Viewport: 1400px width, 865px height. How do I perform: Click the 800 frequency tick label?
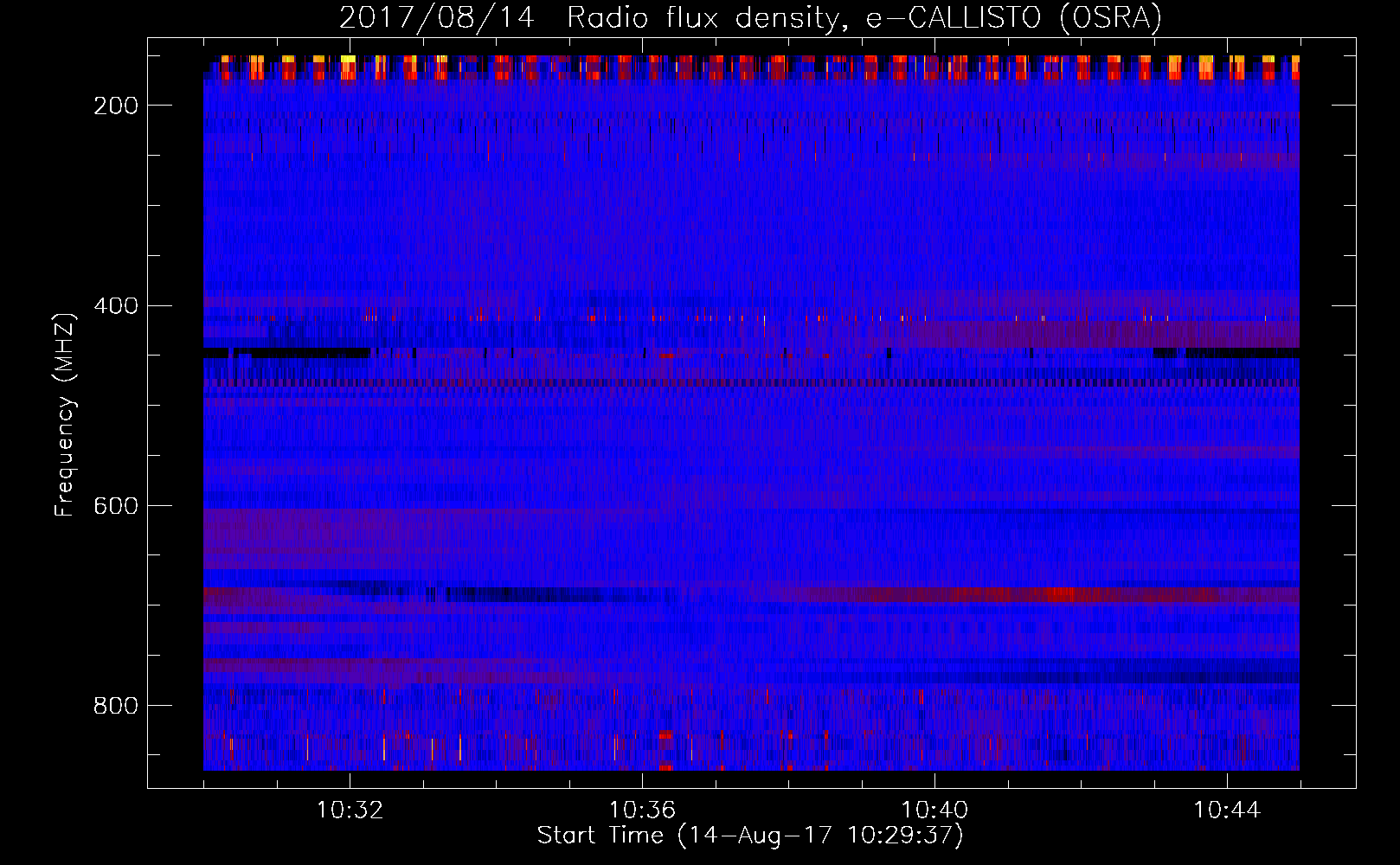116,706
